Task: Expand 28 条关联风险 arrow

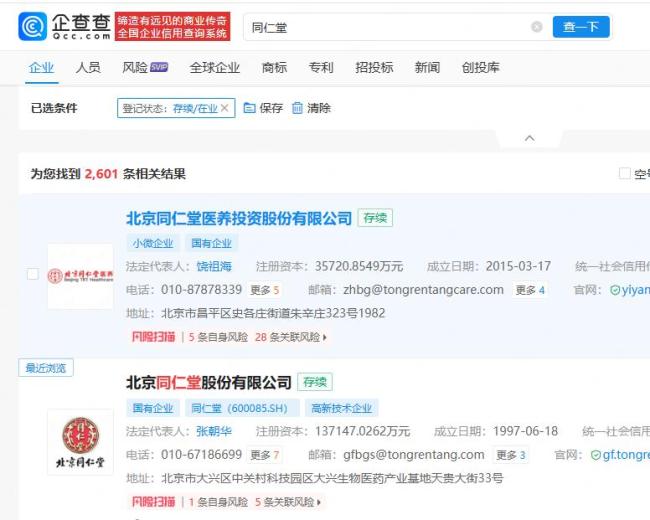Action: click(325, 338)
